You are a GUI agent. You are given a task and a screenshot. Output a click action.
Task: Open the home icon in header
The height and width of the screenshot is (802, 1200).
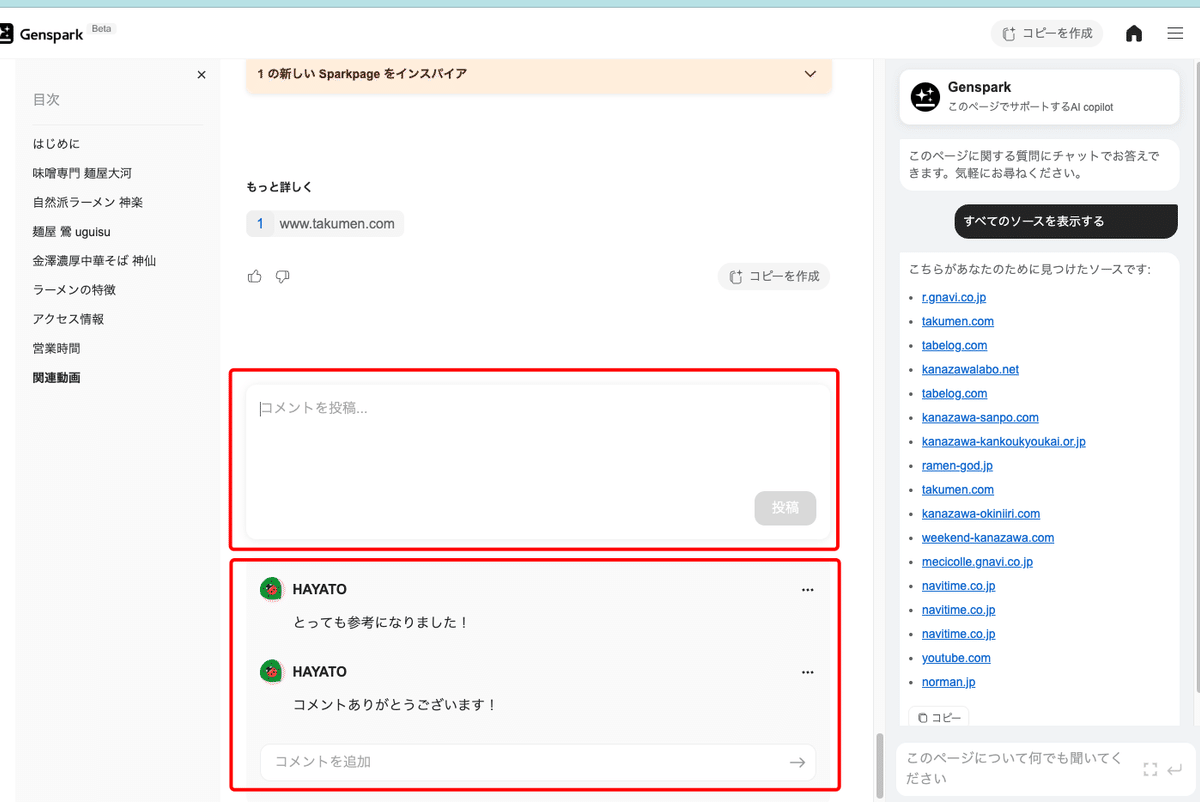pyautogui.click(x=1134, y=34)
